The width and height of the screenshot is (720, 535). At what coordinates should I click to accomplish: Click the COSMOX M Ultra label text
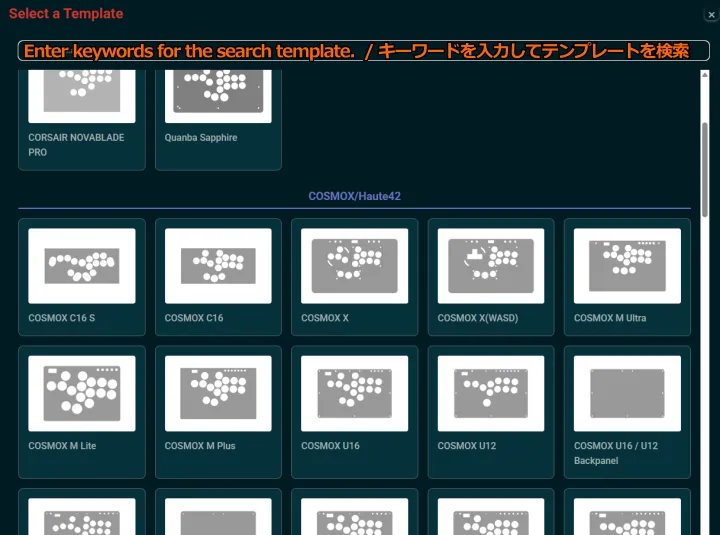pos(610,318)
